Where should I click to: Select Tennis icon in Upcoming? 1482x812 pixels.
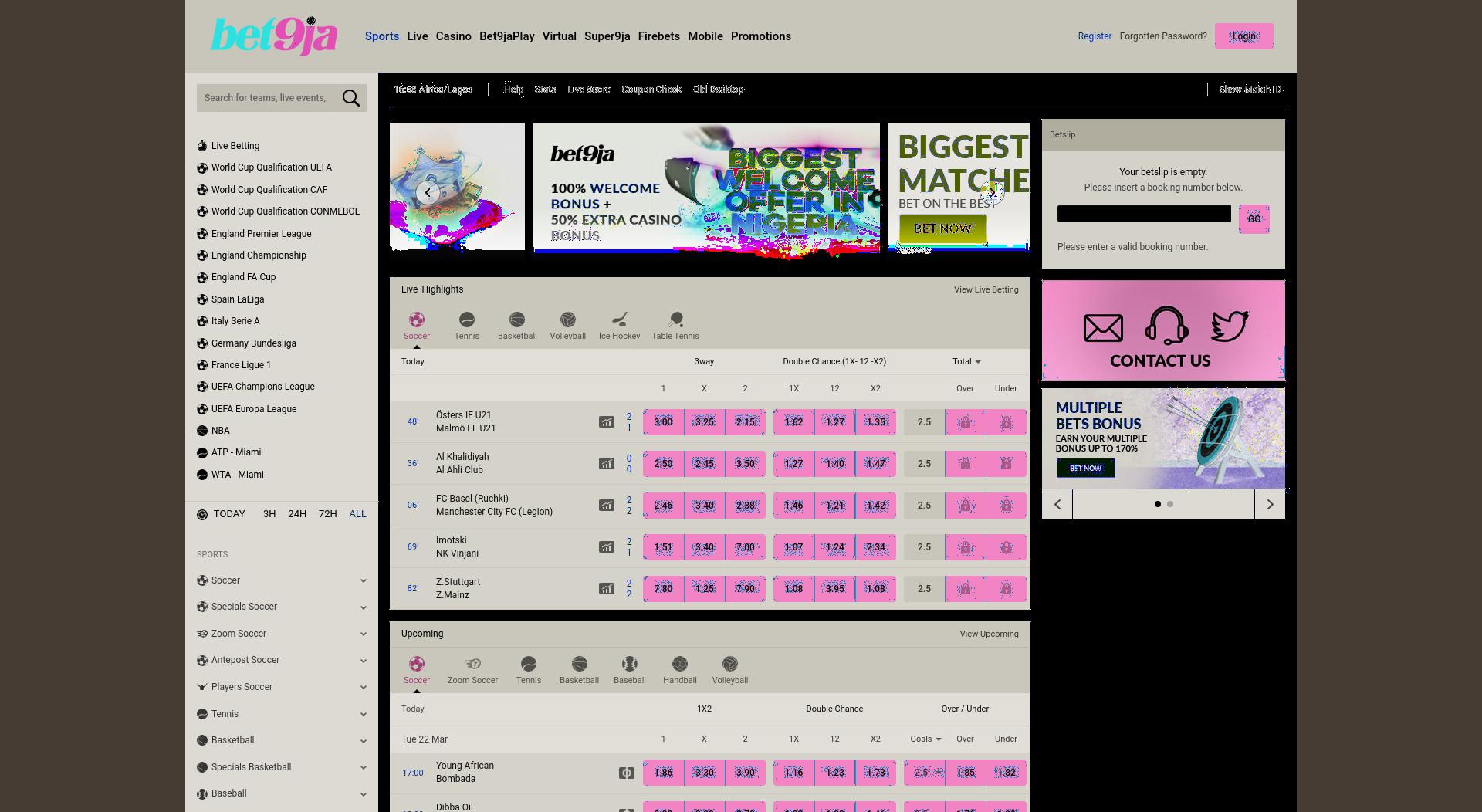(x=529, y=664)
